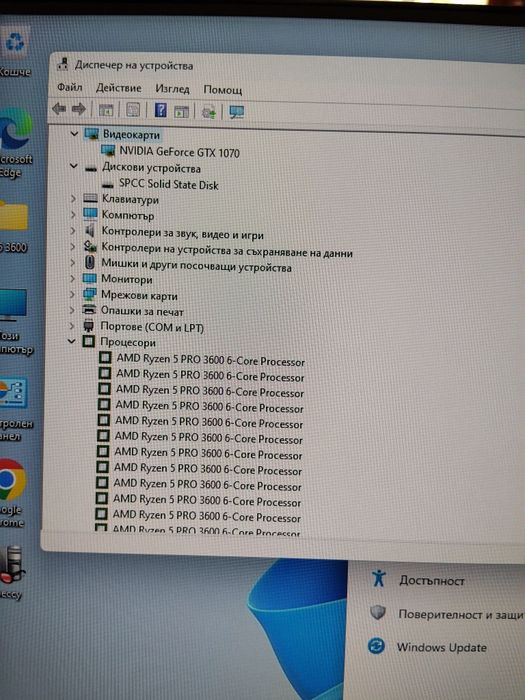525x700 pixels.
Task: Click the privacy shield icon in Settings
Action: [x=378, y=612]
